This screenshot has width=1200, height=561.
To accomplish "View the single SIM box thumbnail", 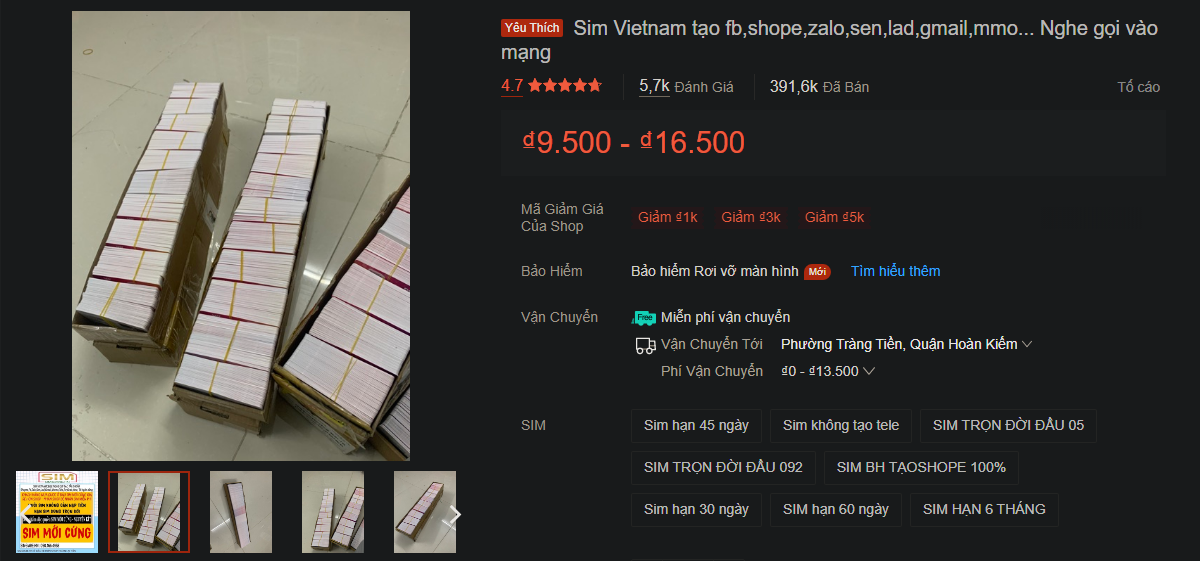I will coord(241,511).
